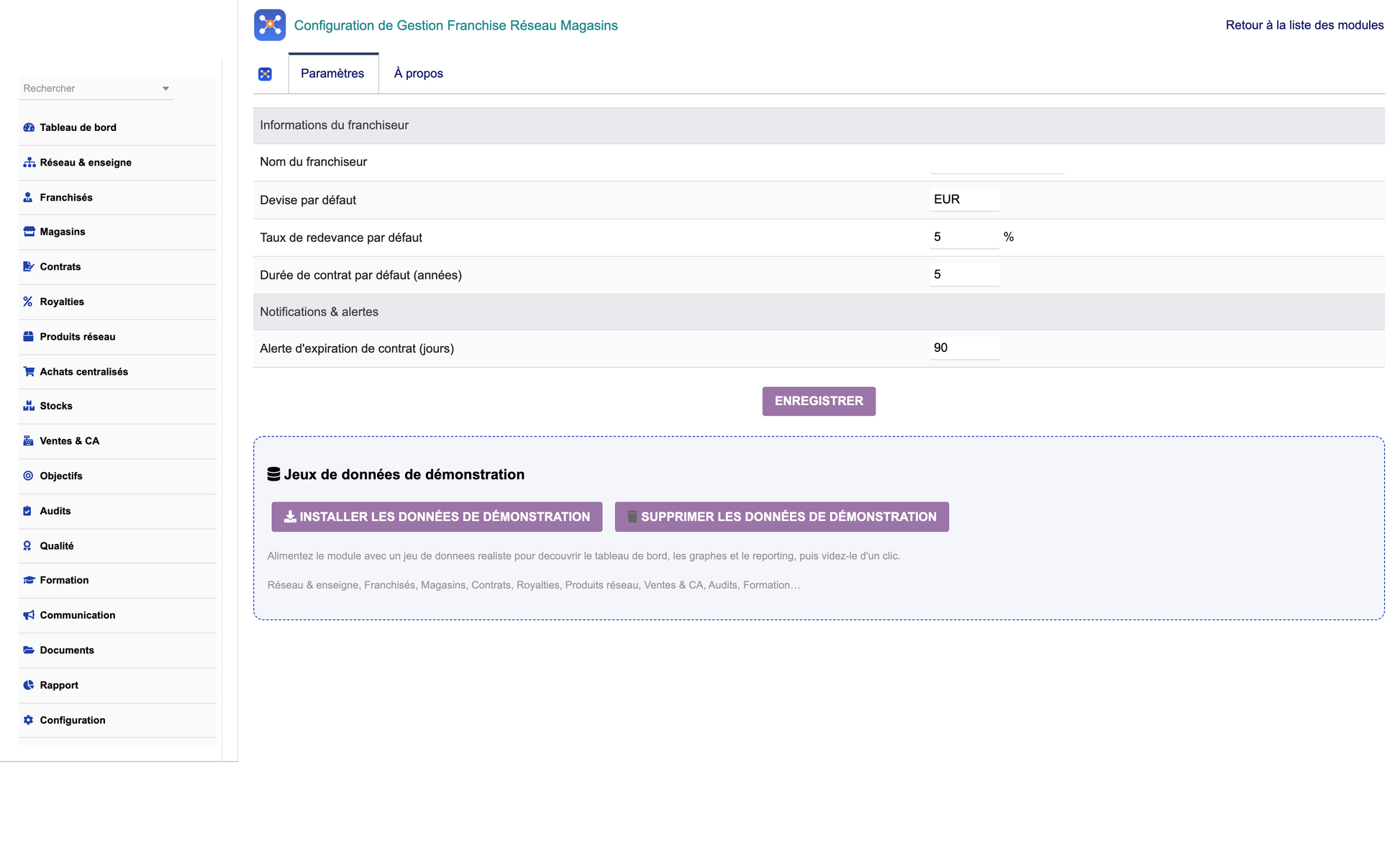The image size is (1400, 867).
Task: Click the Achats centralisés cart icon
Action: 29,371
